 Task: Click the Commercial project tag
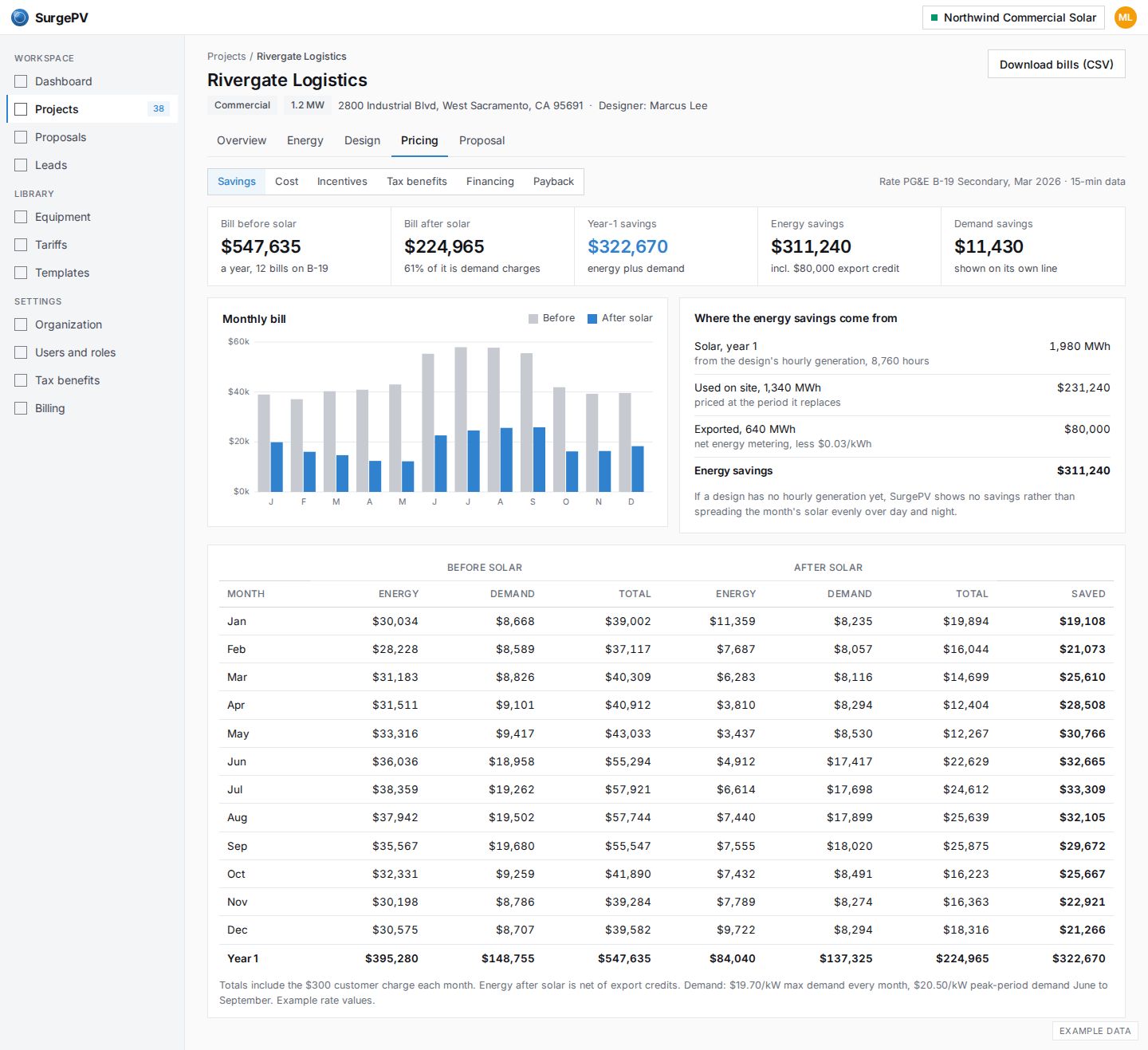coord(242,105)
